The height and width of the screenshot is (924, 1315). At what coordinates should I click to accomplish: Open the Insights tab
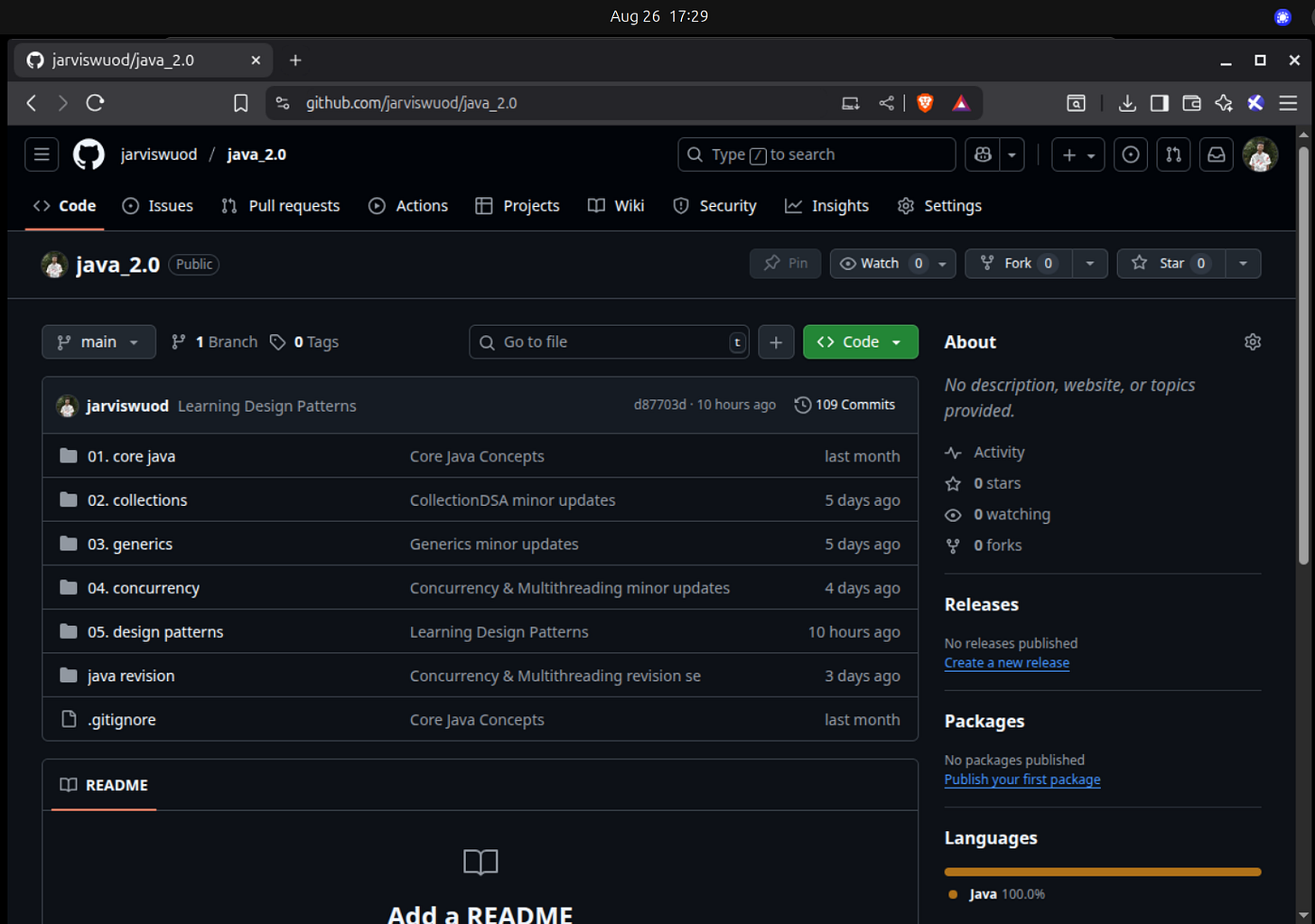coord(826,206)
